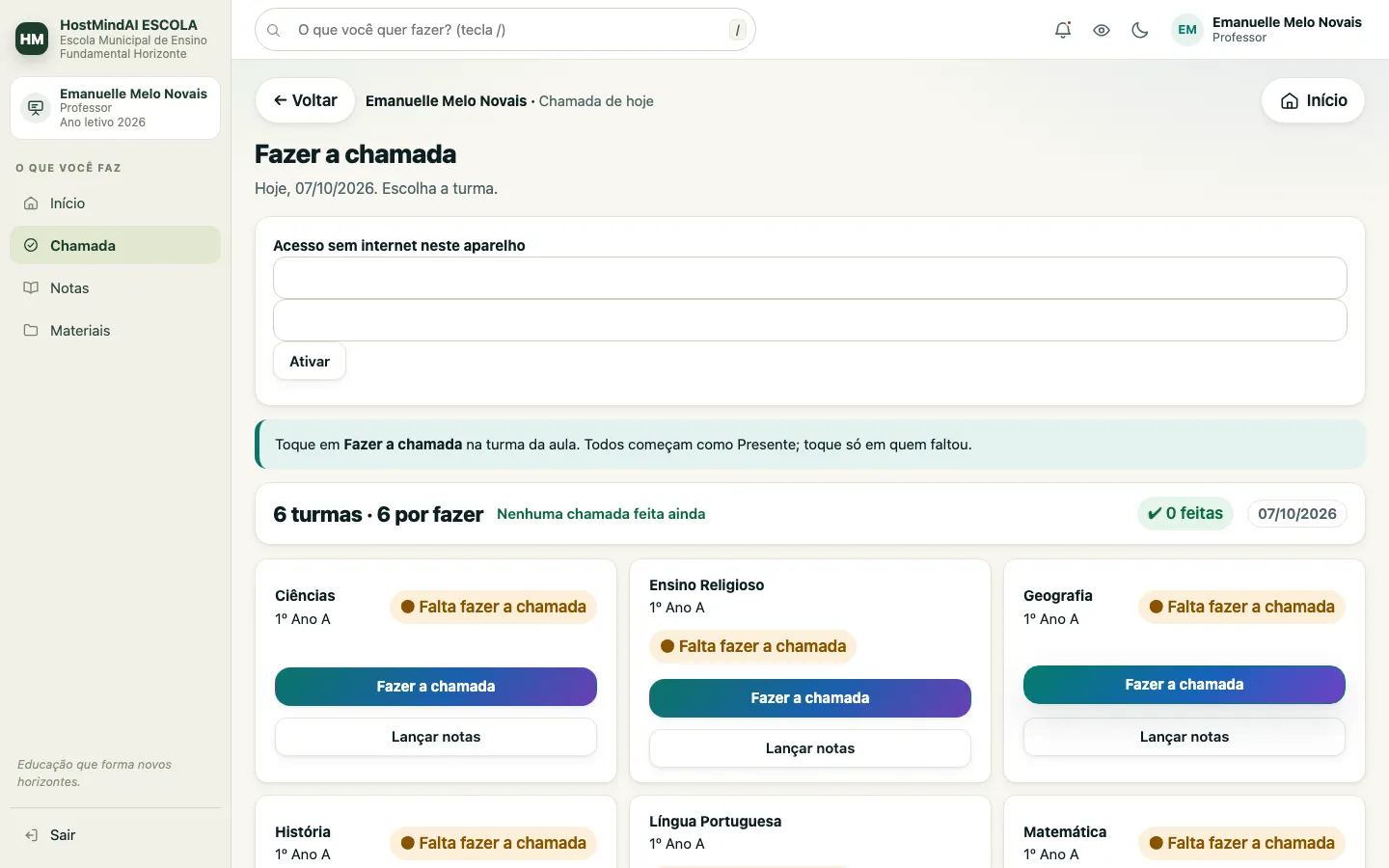Open the notifications bell
The height and width of the screenshot is (868, 1389).
pyautogui.click(x=1063, y=30)
